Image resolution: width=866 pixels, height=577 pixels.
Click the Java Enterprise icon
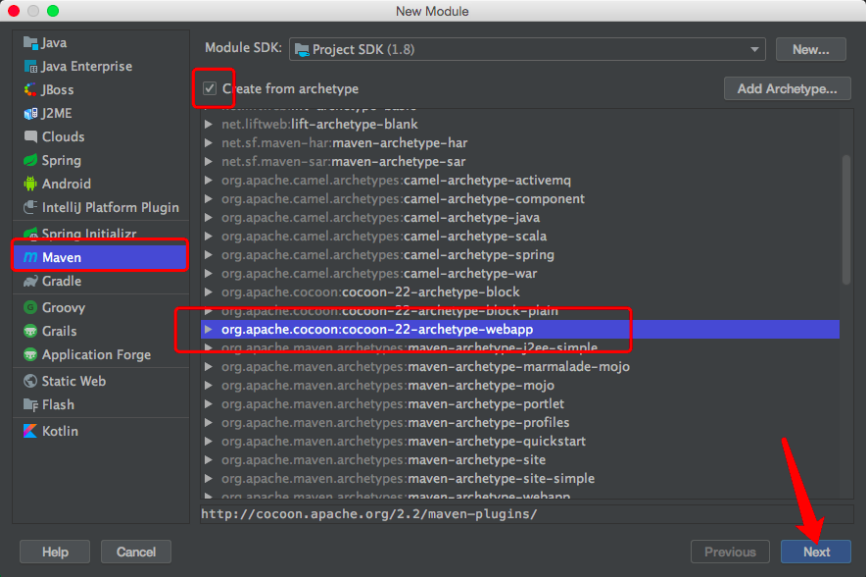tap(30, 66)
